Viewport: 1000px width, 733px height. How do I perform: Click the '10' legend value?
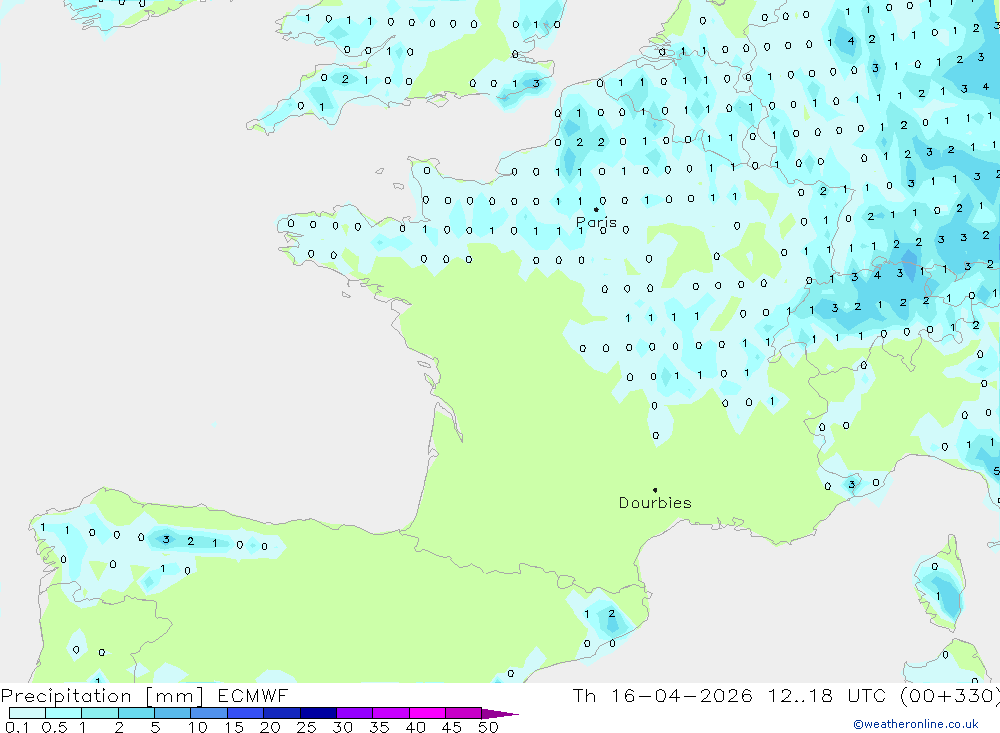[x=198, y=727]
